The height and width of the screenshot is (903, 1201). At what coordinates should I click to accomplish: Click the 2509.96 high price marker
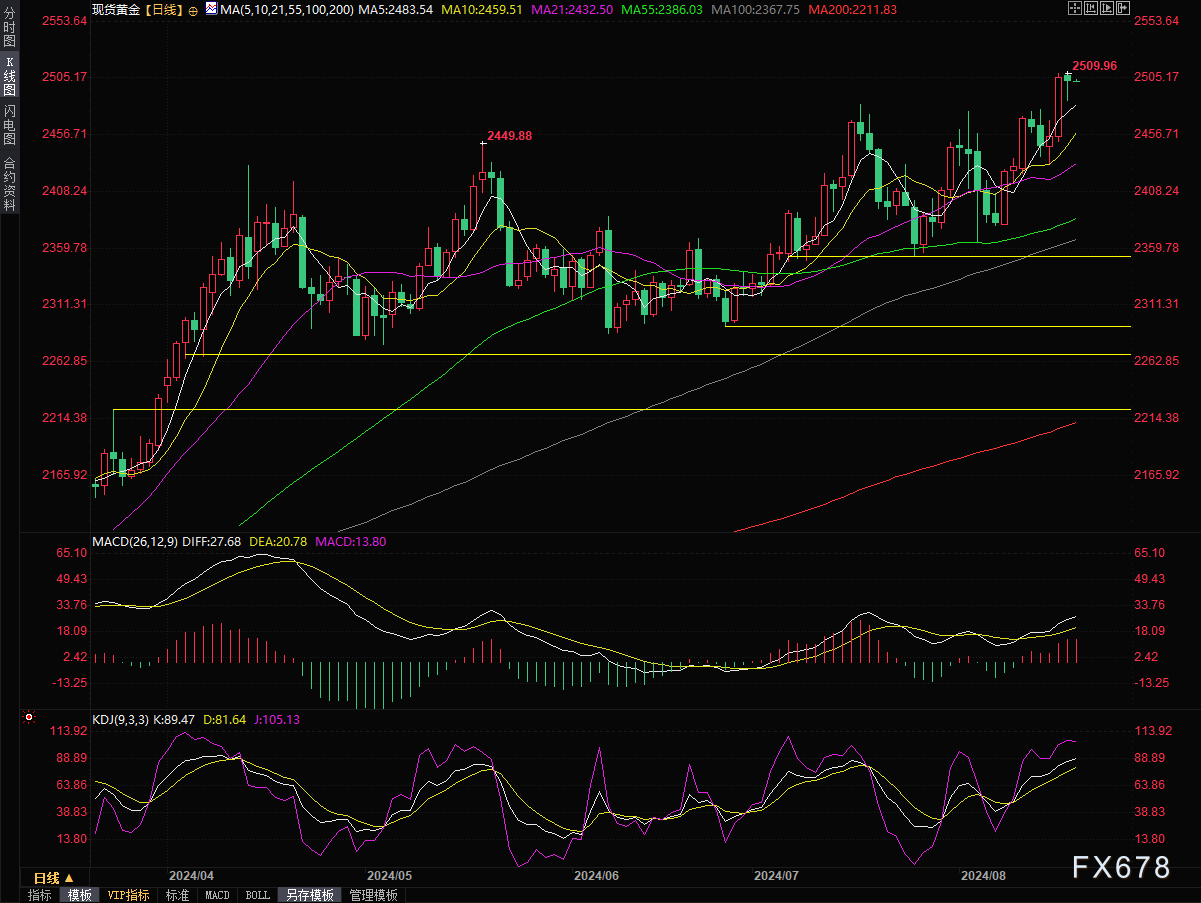click(x=1094, y=66)
